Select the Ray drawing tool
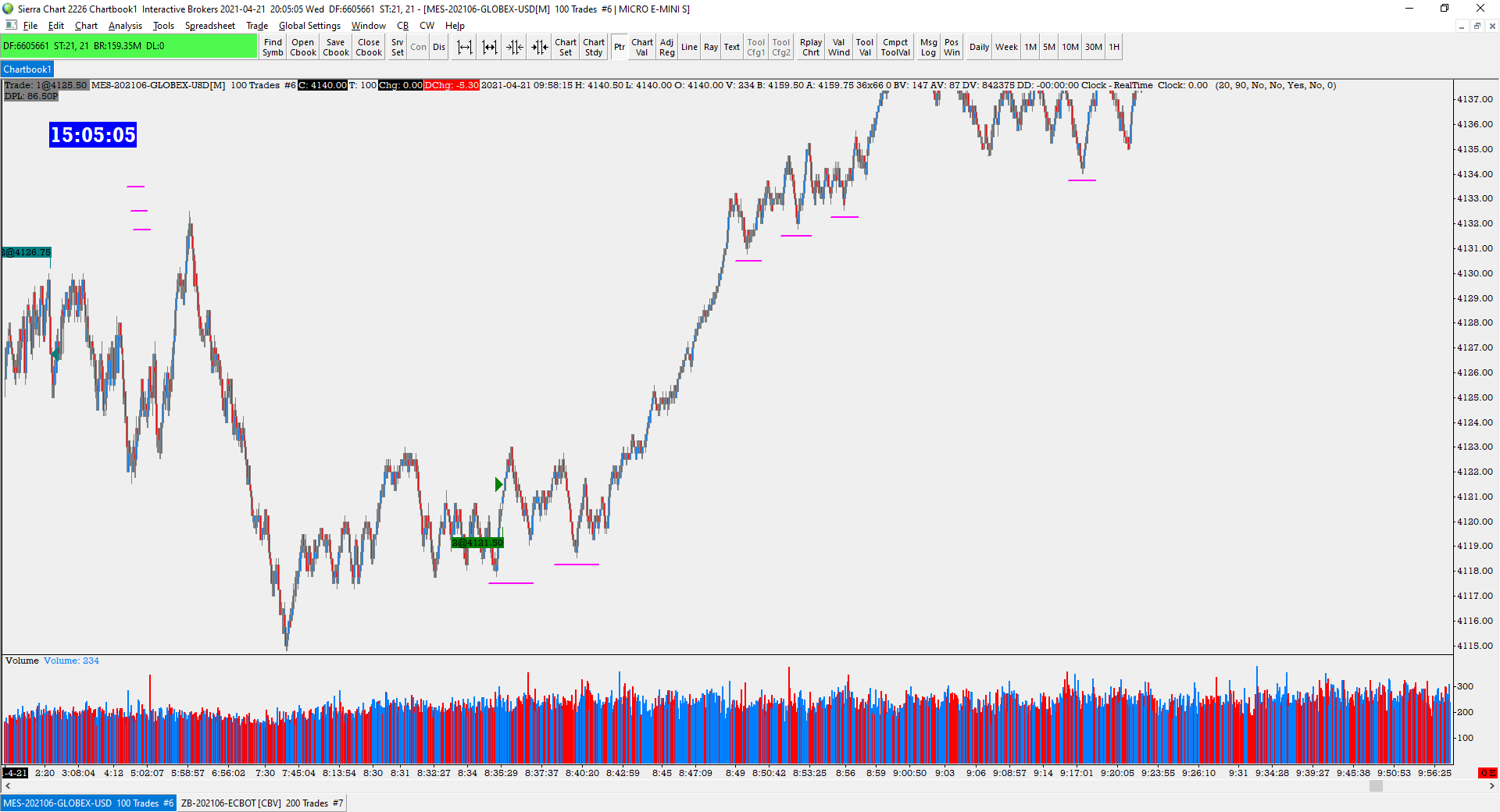 [x=711, y=47]
